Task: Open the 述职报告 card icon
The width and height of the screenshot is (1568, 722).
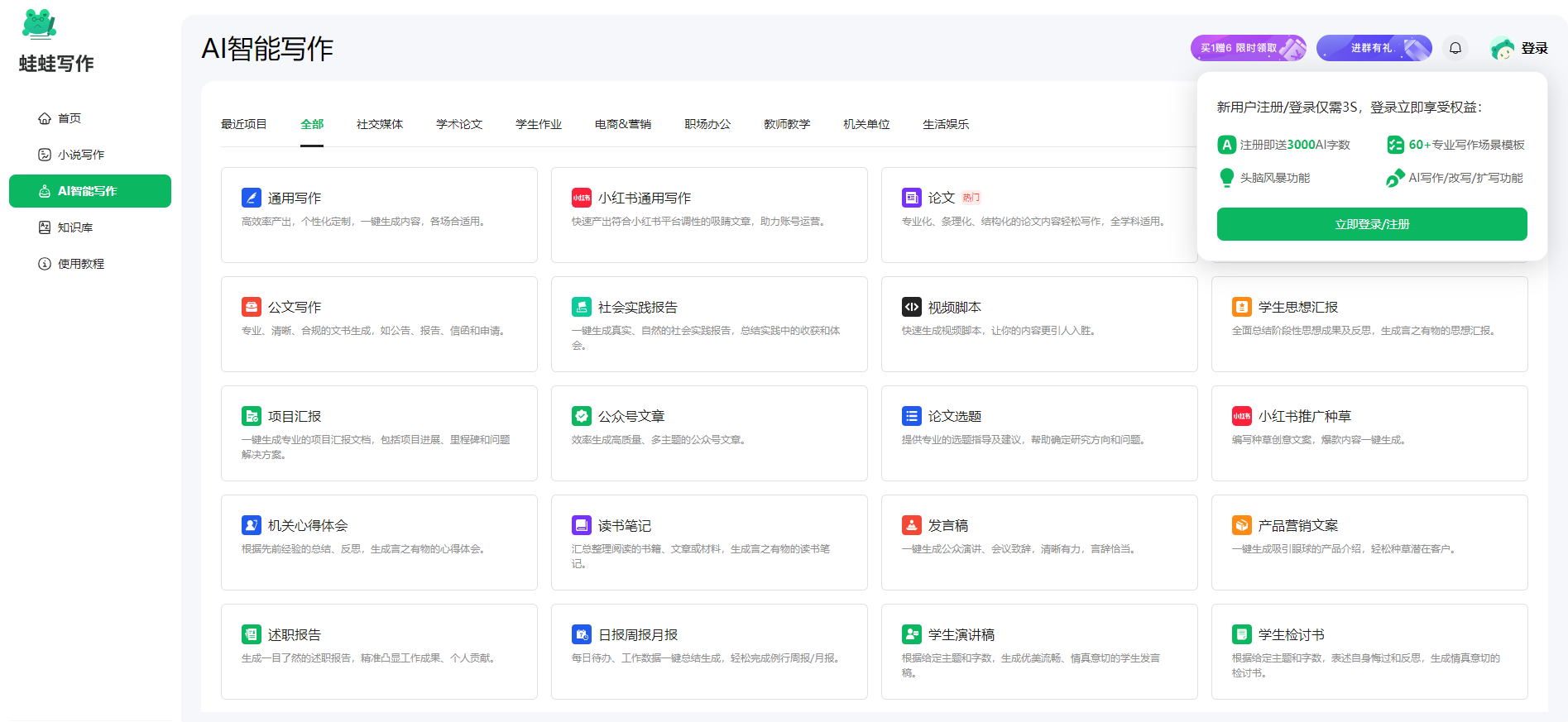Action: click(x=252, y=634)
